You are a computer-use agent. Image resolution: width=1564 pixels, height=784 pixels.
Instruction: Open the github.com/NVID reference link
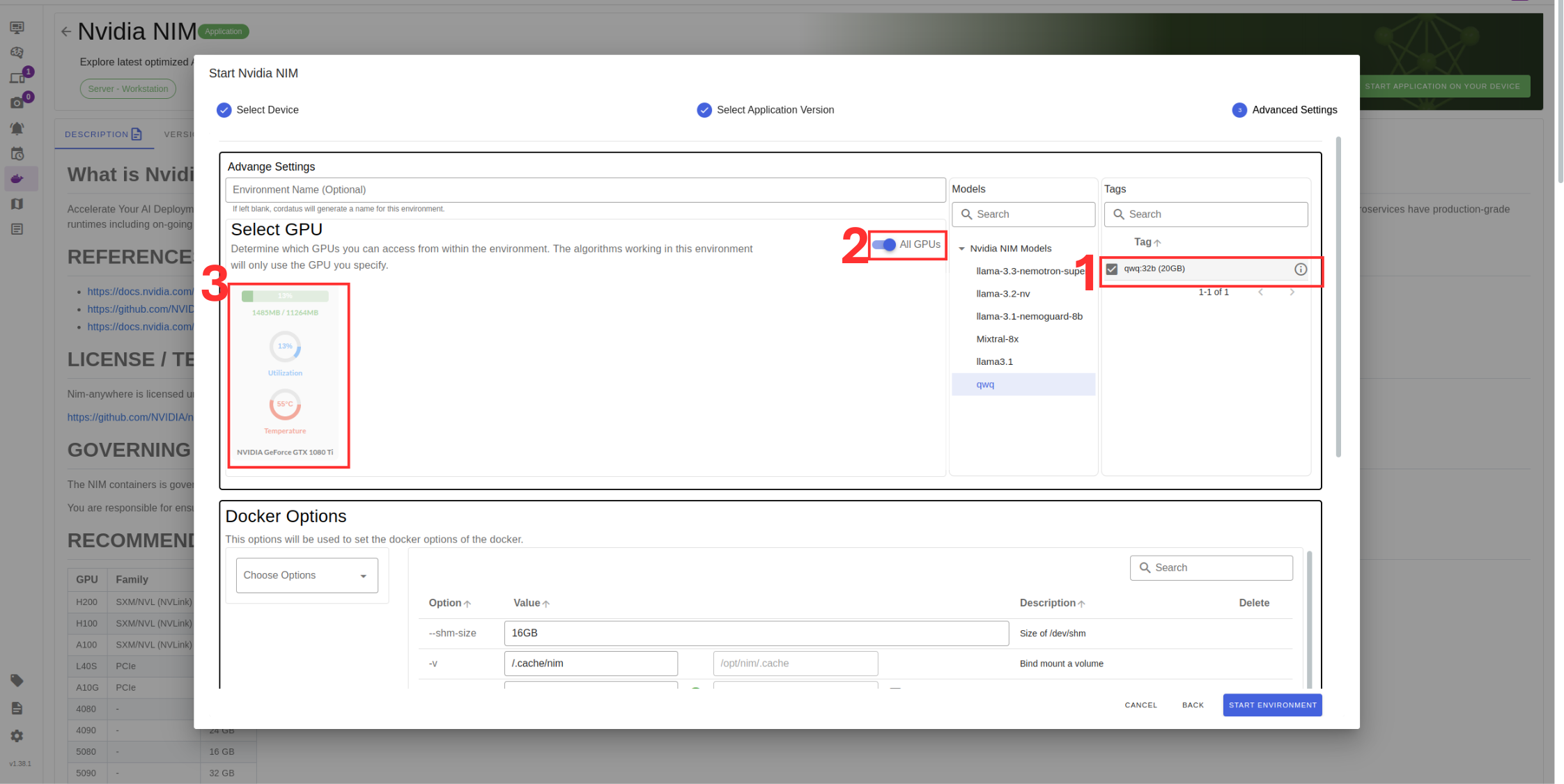click(140, 309)
